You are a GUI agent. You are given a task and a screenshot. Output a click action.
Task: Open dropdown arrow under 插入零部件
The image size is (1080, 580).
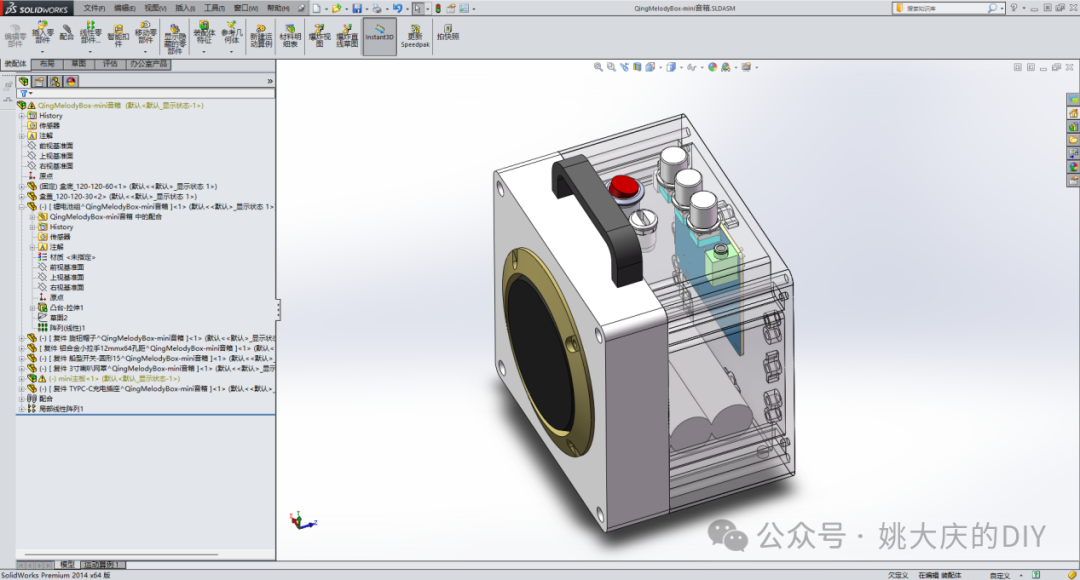click(43, 52)
